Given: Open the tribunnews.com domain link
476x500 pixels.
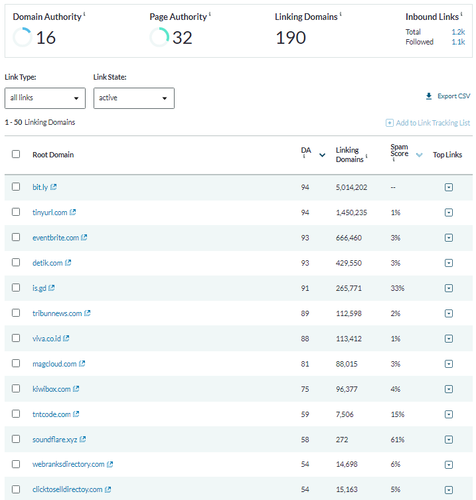Looking at the screenshot, I should pyautogui.click(x=57, y=313).
